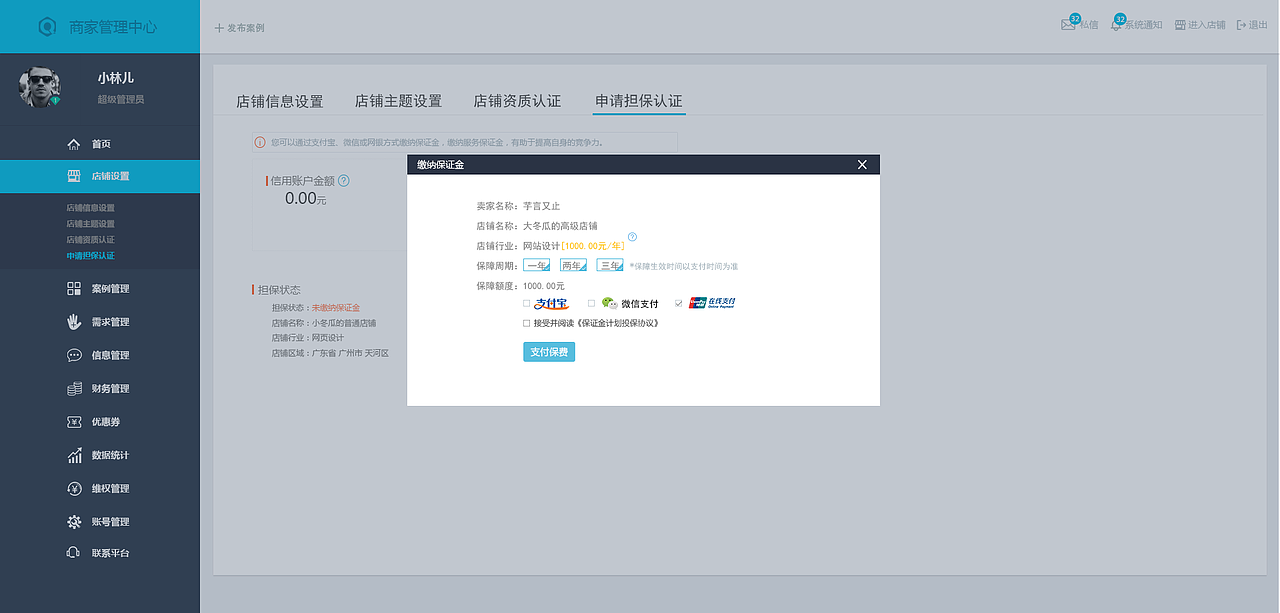Click help icon beside 信用账户金额
Viewport: 1280px width, 613px height.
[x=344, y=181]
